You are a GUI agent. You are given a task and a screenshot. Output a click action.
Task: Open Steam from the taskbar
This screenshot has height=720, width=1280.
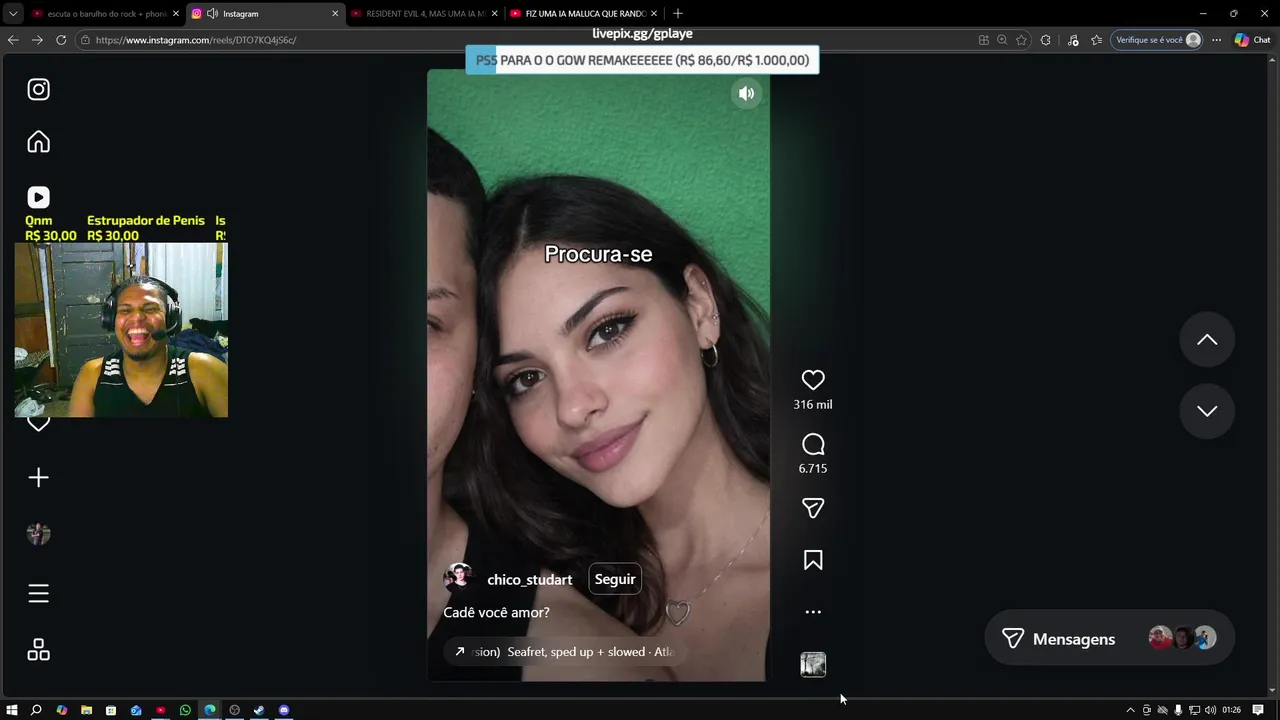[259, 710]
